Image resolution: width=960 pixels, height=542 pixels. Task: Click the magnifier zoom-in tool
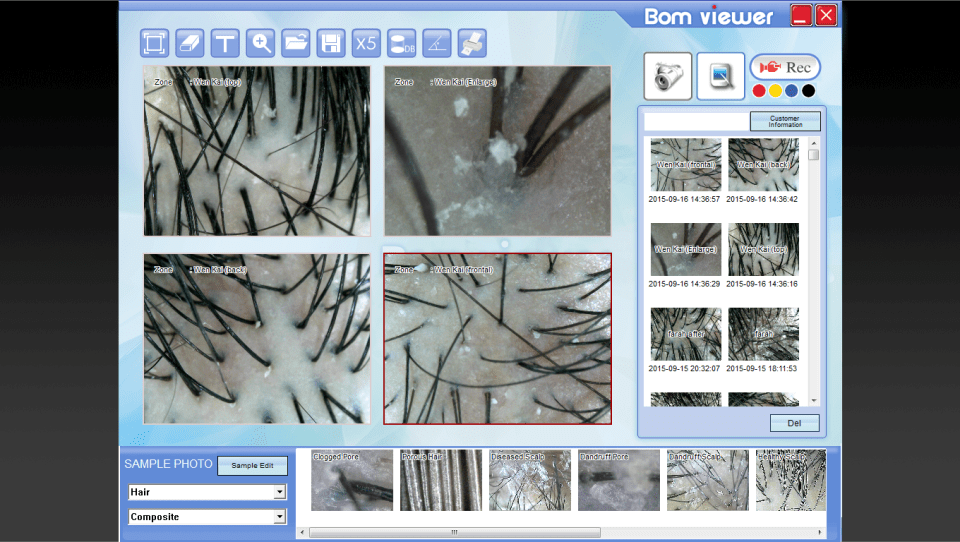click(x=261, y=43)
